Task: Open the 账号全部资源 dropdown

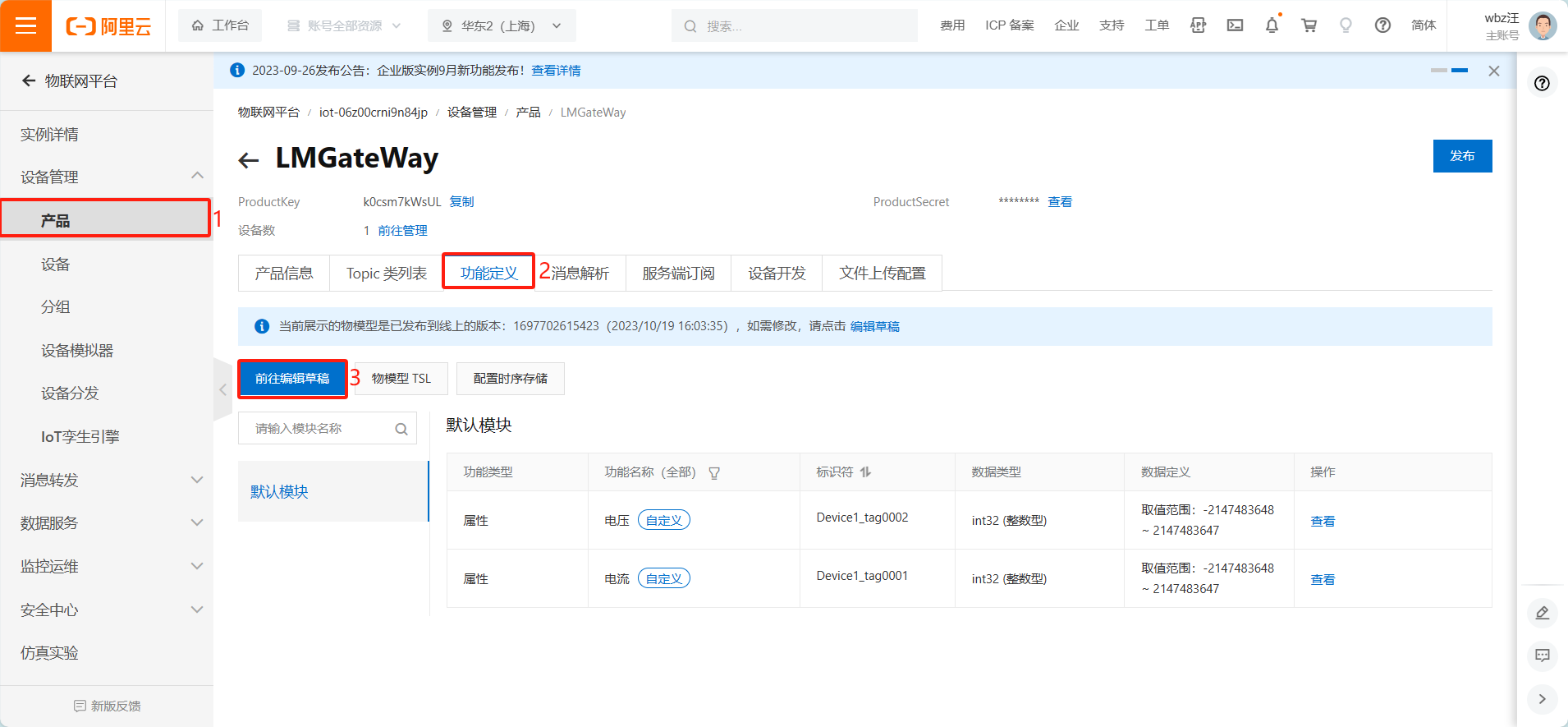Action: pos(345,25)
